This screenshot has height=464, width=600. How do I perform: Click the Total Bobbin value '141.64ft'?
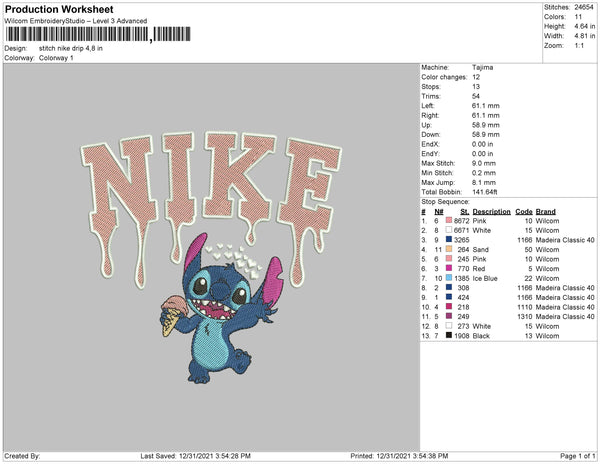[484, 192]
